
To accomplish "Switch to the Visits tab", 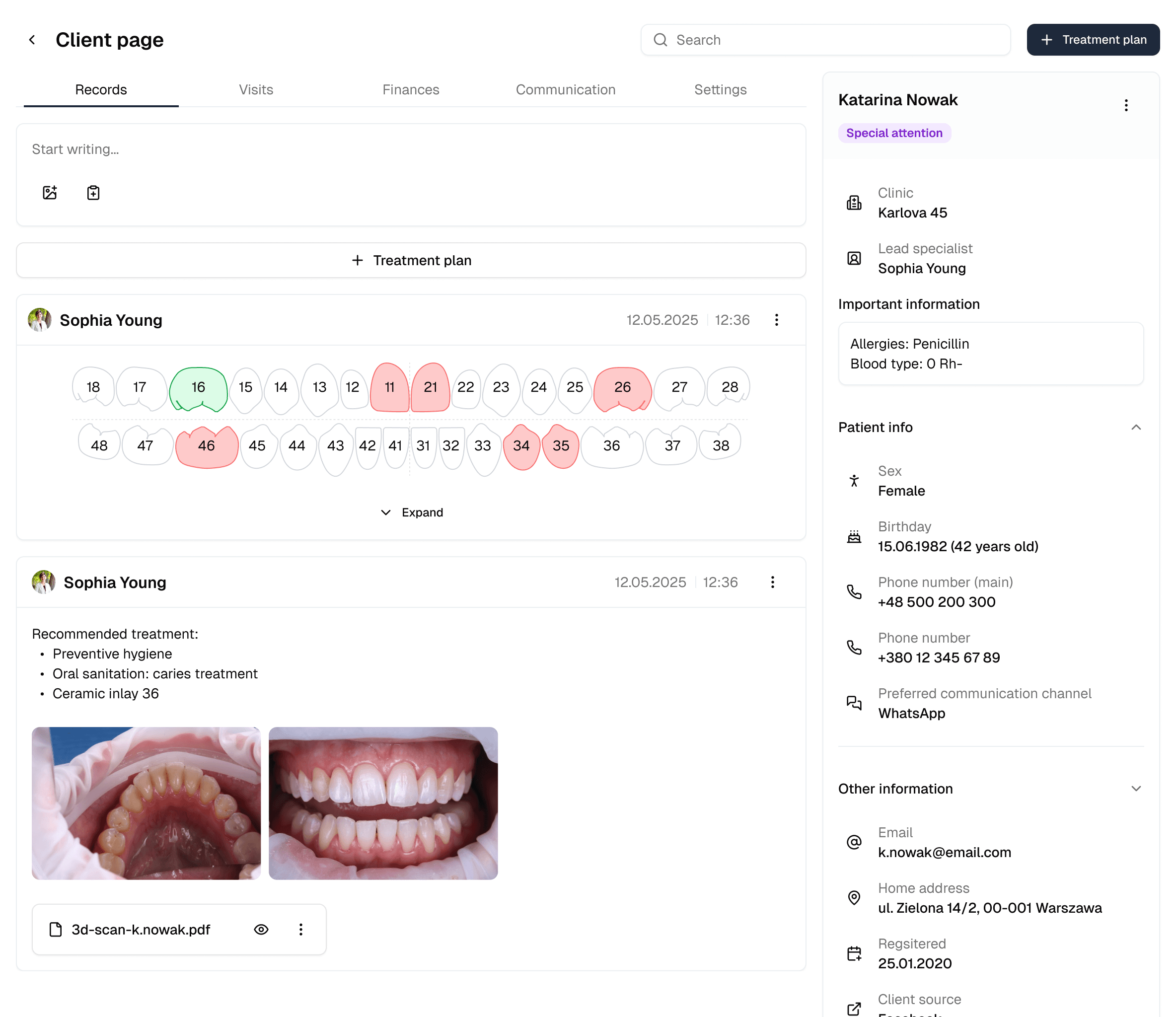I will coord(256,90).
